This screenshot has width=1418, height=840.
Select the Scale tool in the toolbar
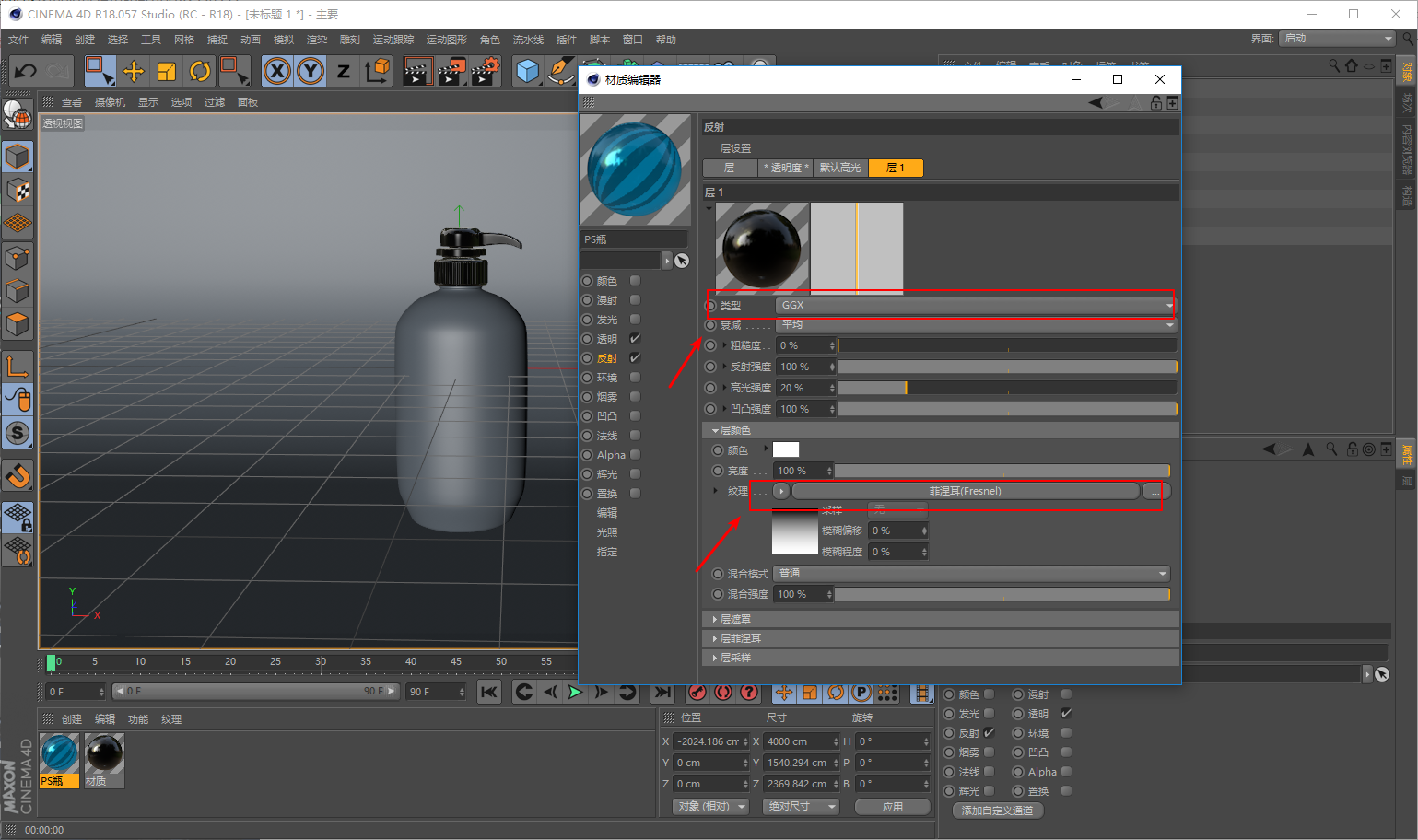(x=167, y=71)
